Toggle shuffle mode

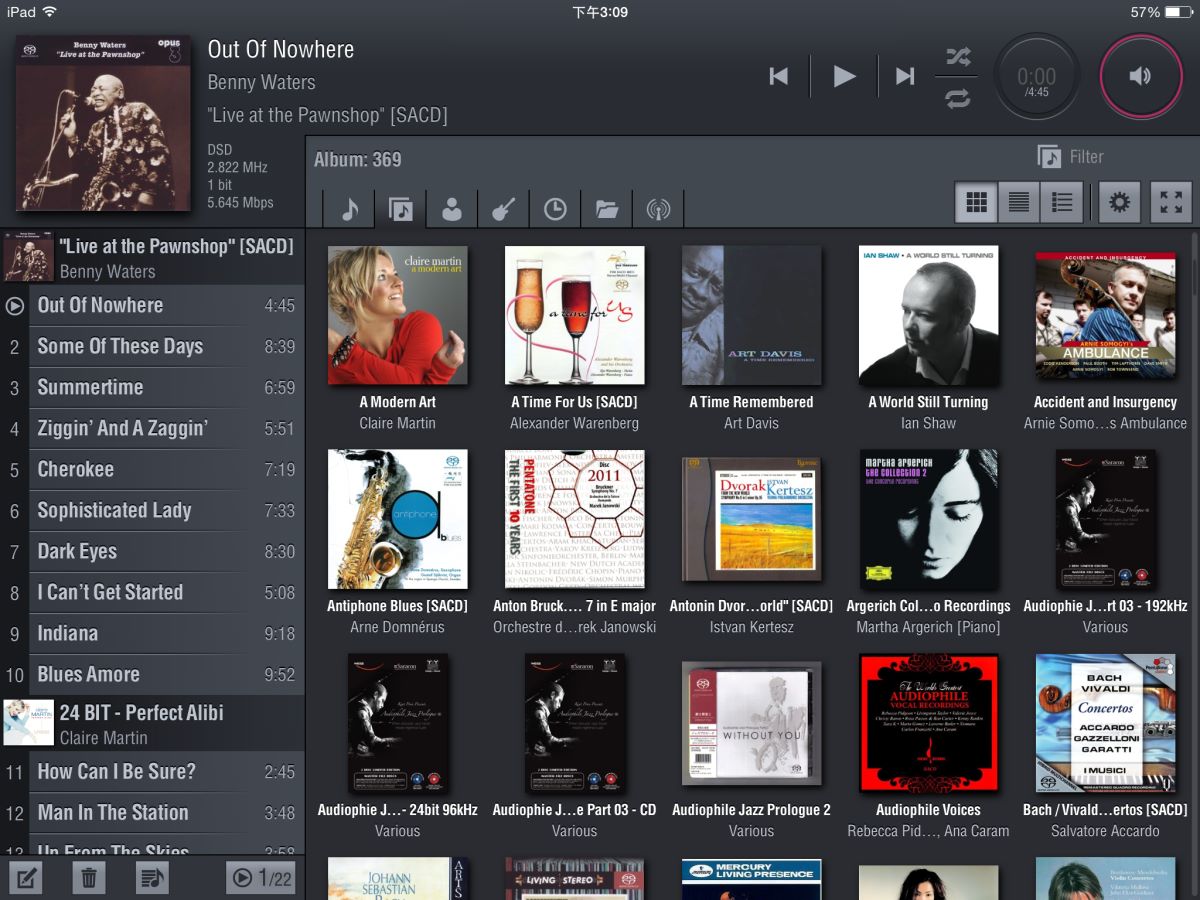(x=958, y=57)
